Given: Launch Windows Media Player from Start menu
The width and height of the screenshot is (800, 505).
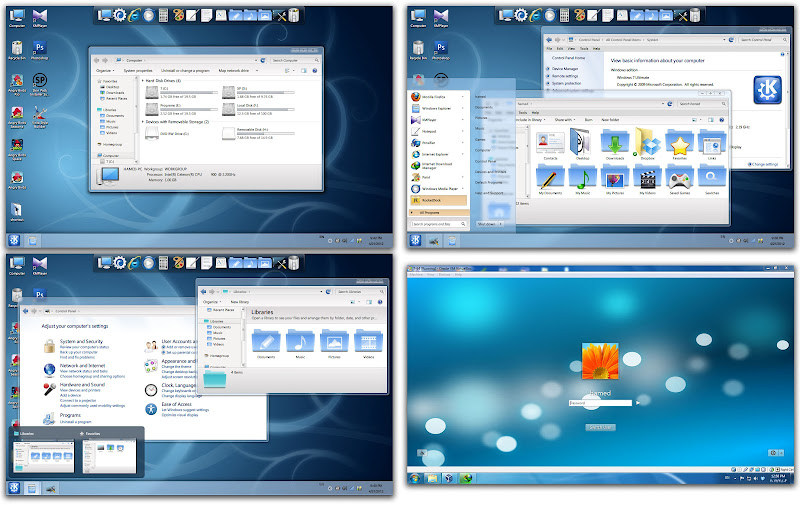Looking at the screenshot, I should point(435,188).
